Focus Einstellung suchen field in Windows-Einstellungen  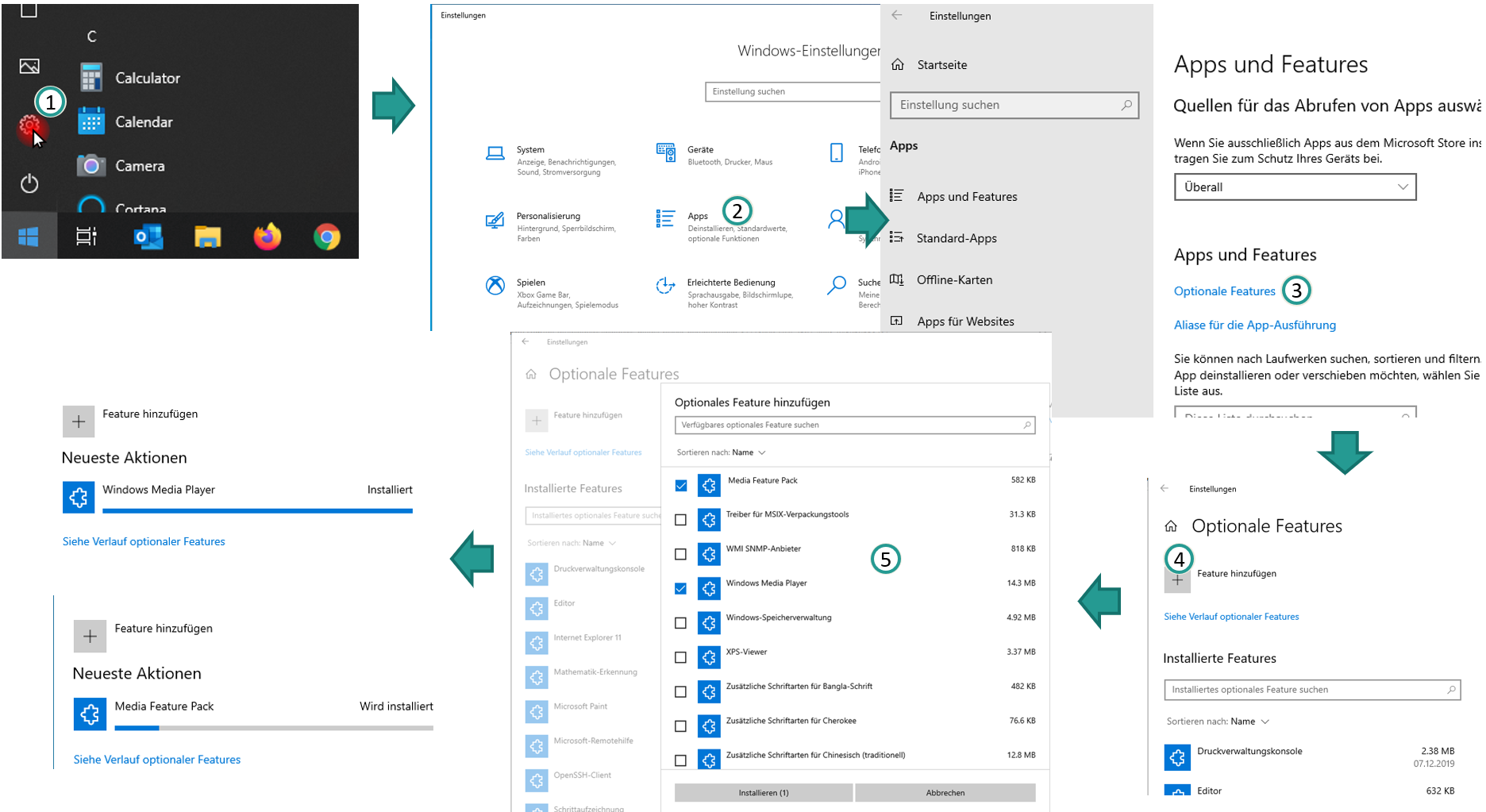792,92
